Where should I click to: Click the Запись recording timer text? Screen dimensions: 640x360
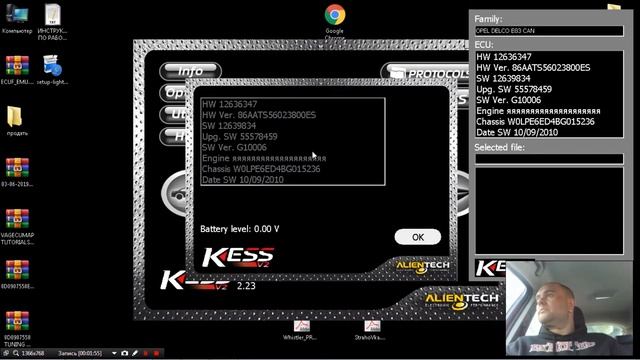[x=80, y=353]
